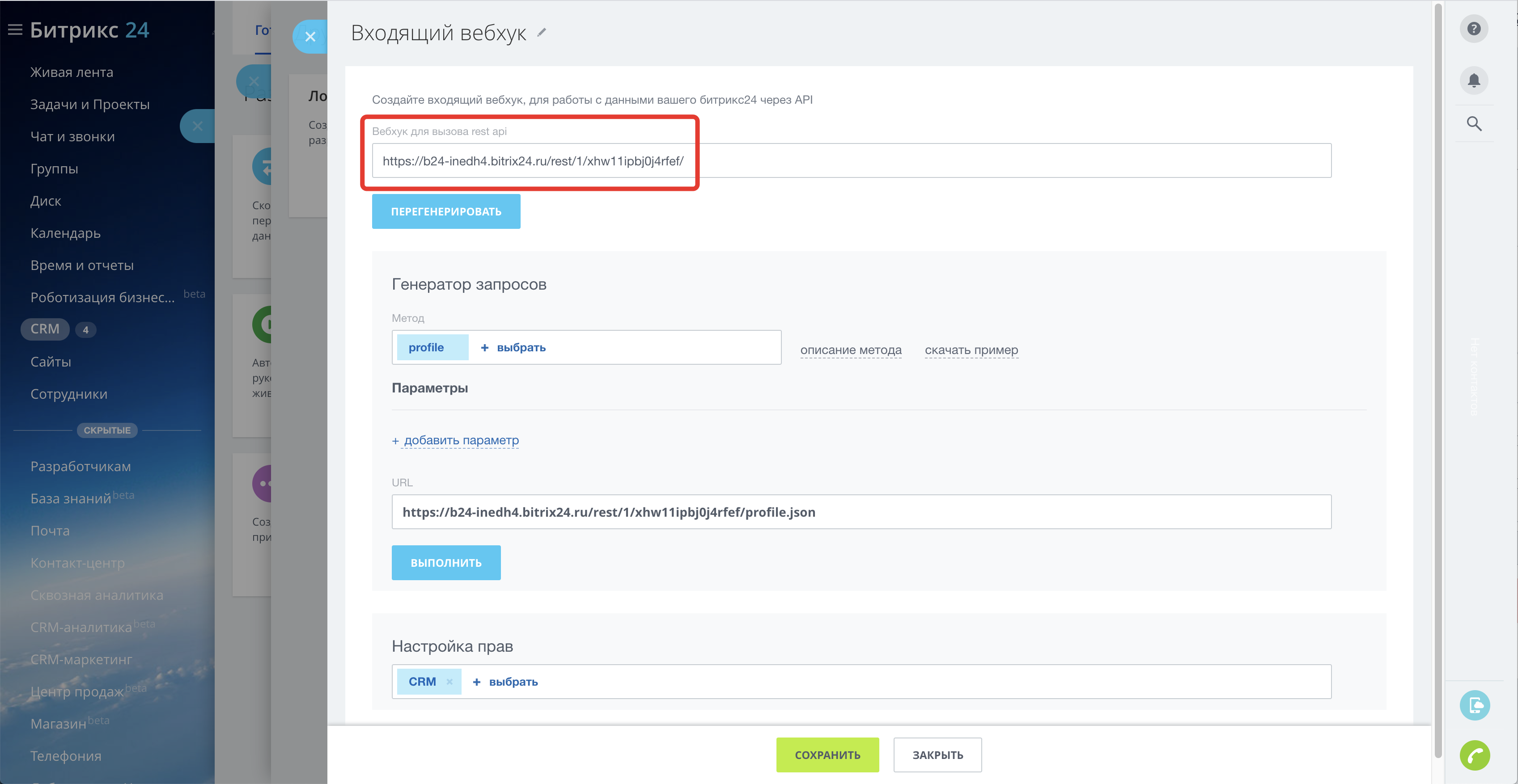The width and height of the screenshot is (1518, 784).
Task: Click the ВЫПОЛНИТЬ button
Action: [x=446, y=563]
